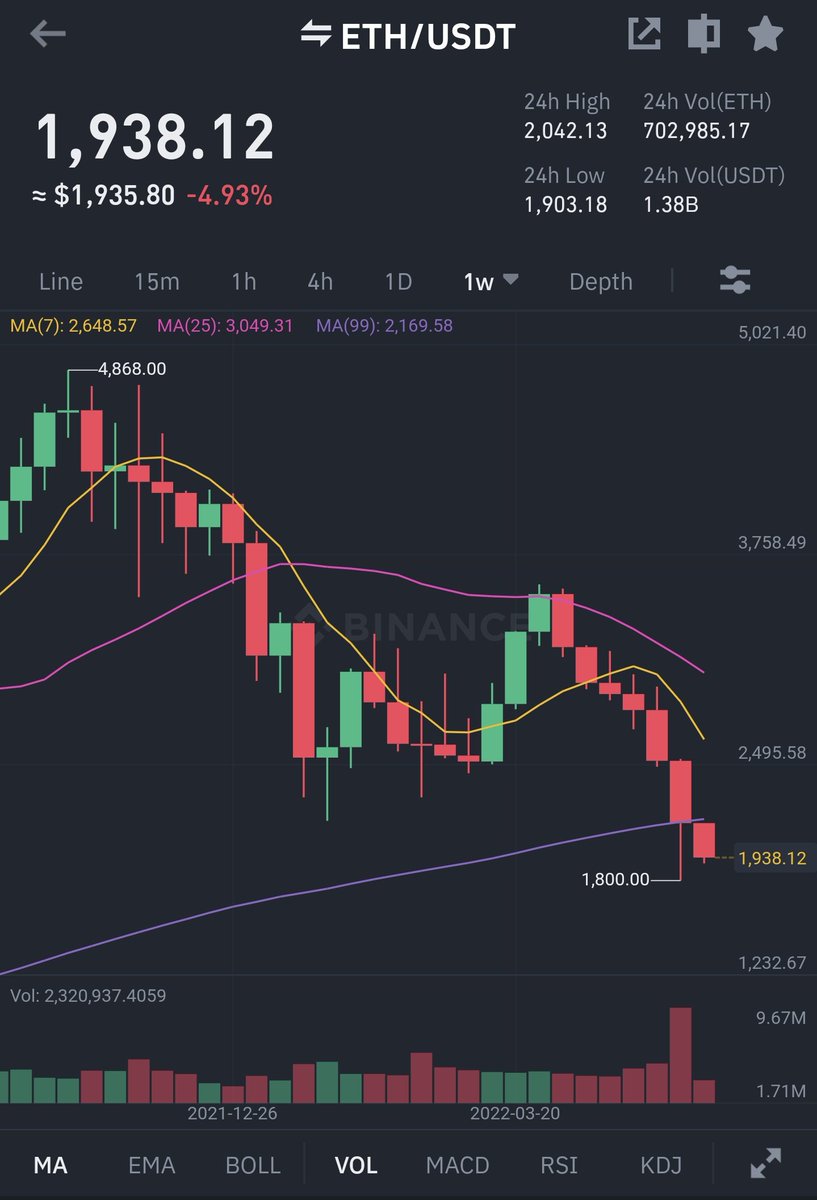Tap 24h High value 2,042.13
The width and height of the screenshot is (817, 1200).
click(x=565, y=131)
